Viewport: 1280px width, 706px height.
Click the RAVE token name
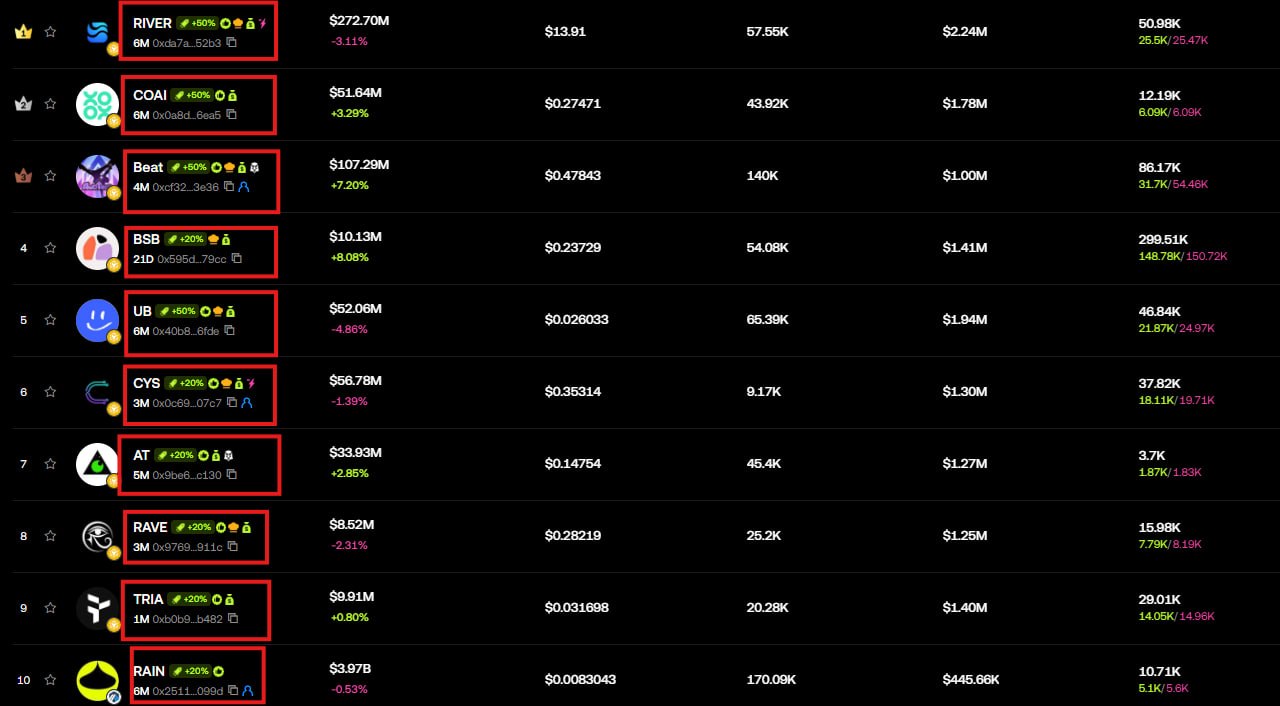[150, 527]
